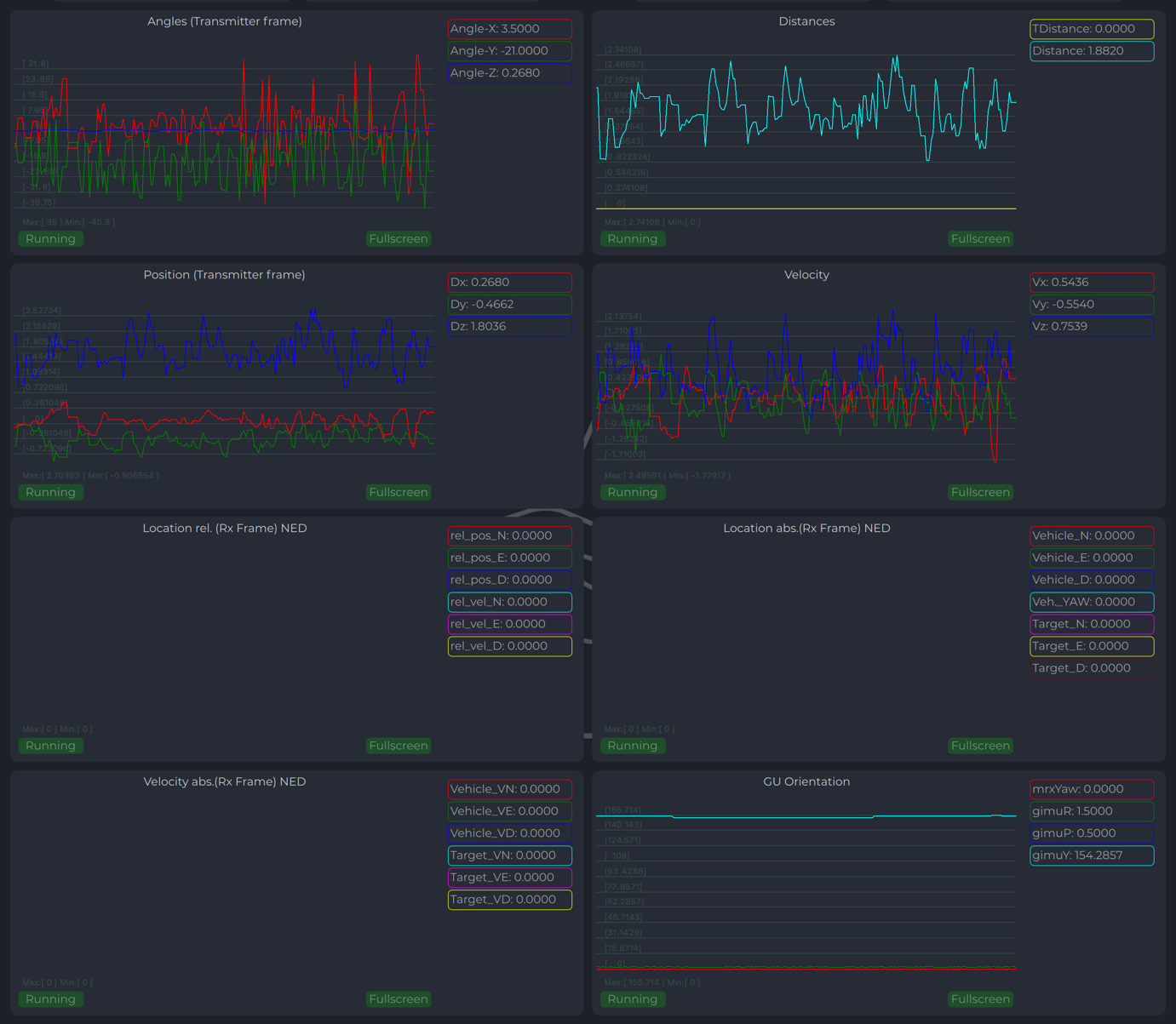The width and height of the screenshot is (1176, 1024).
Task: Select Vehicle_N legend box
Action: tap(1092, 536)
